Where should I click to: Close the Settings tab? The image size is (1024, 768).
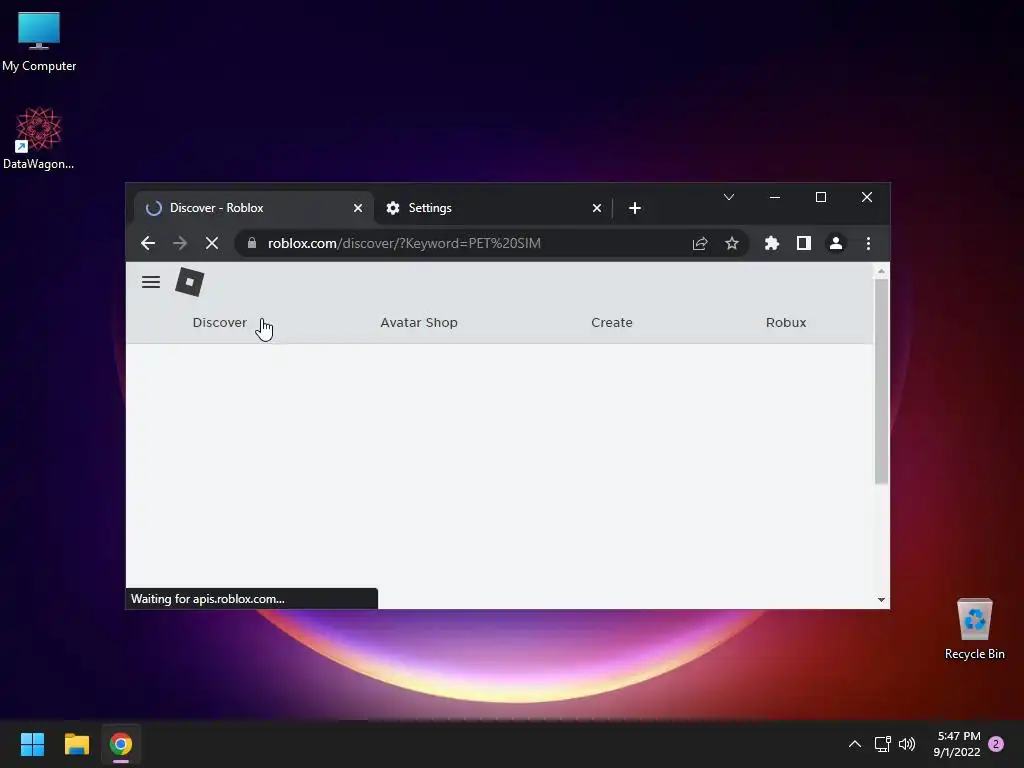(597, 208)
